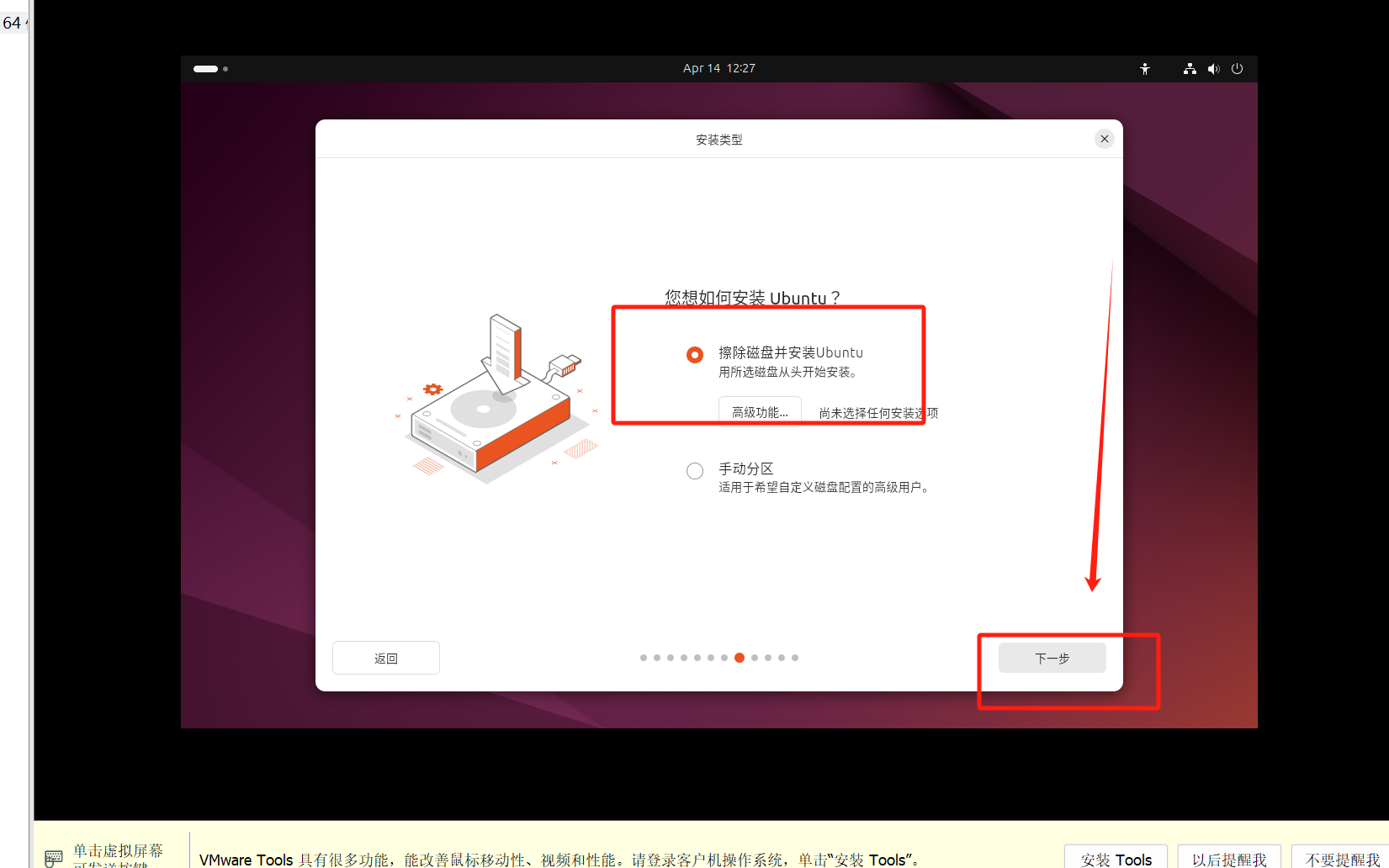Click the network icon in the top bar
1389x868 pixels.
(1190, 69)
